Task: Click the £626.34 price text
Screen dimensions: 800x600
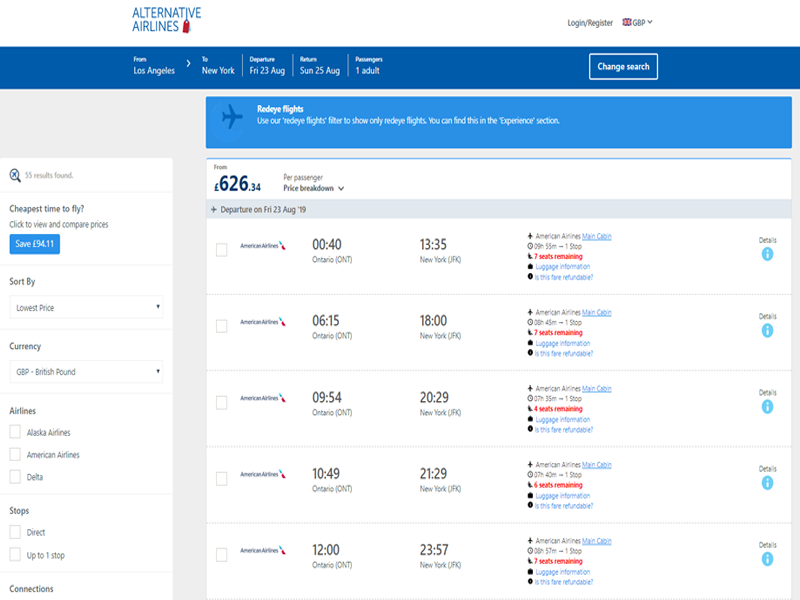Action: [x=237, y=184]
